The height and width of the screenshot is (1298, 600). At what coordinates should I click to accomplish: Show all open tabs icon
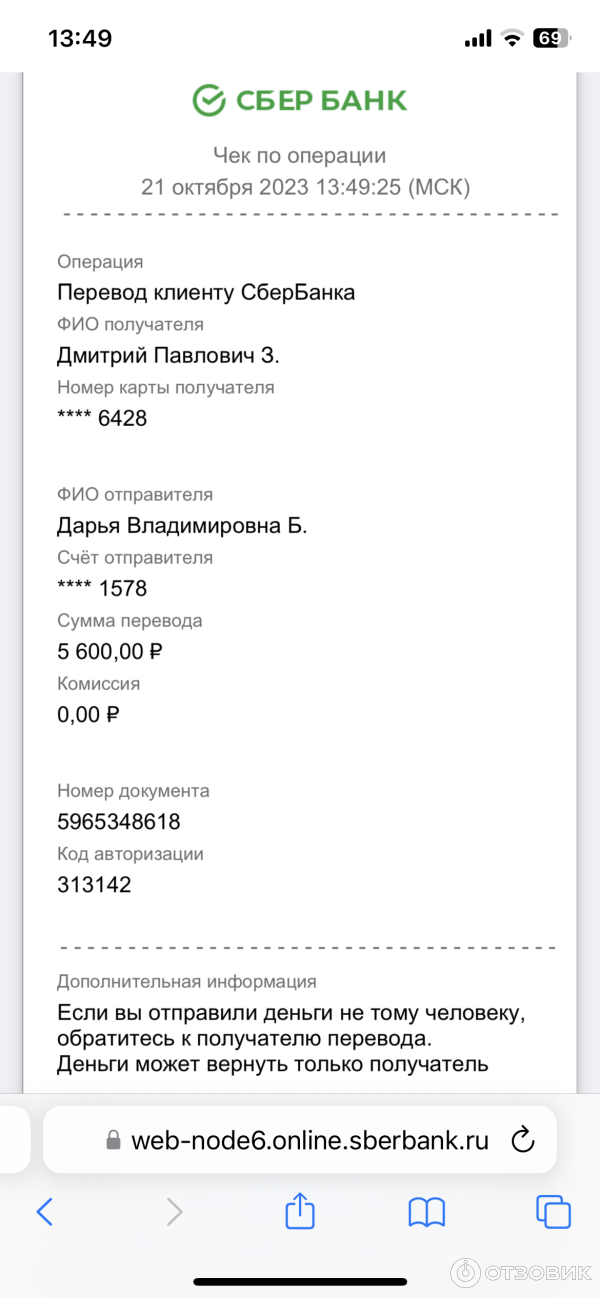[553, 1212]
